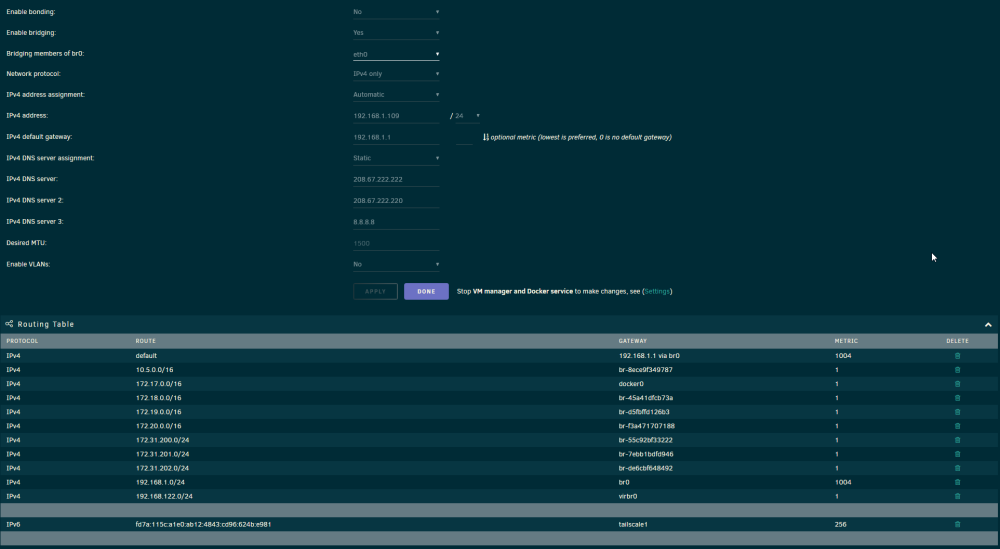Select the '10.5.0.0/16' route cell
The width and height of the screenshot is (1000, 549).
(x=154, y=370)
